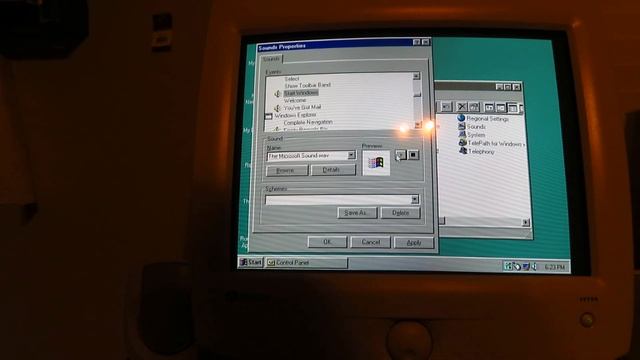Click Control Panel horizontal scroll-right arrow

526,222
